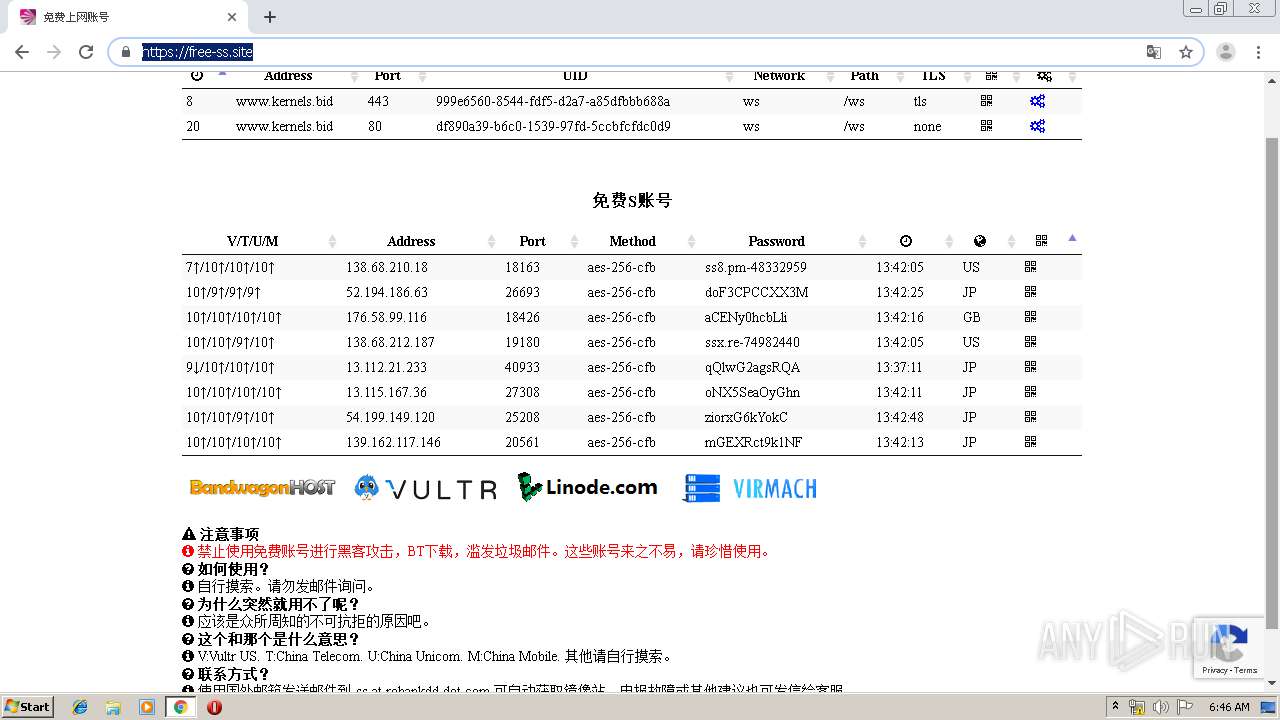Viewport: 1280px width, 720px height.
Task: Show QR code for UID df890a39 row
Action: click(986, 126)
